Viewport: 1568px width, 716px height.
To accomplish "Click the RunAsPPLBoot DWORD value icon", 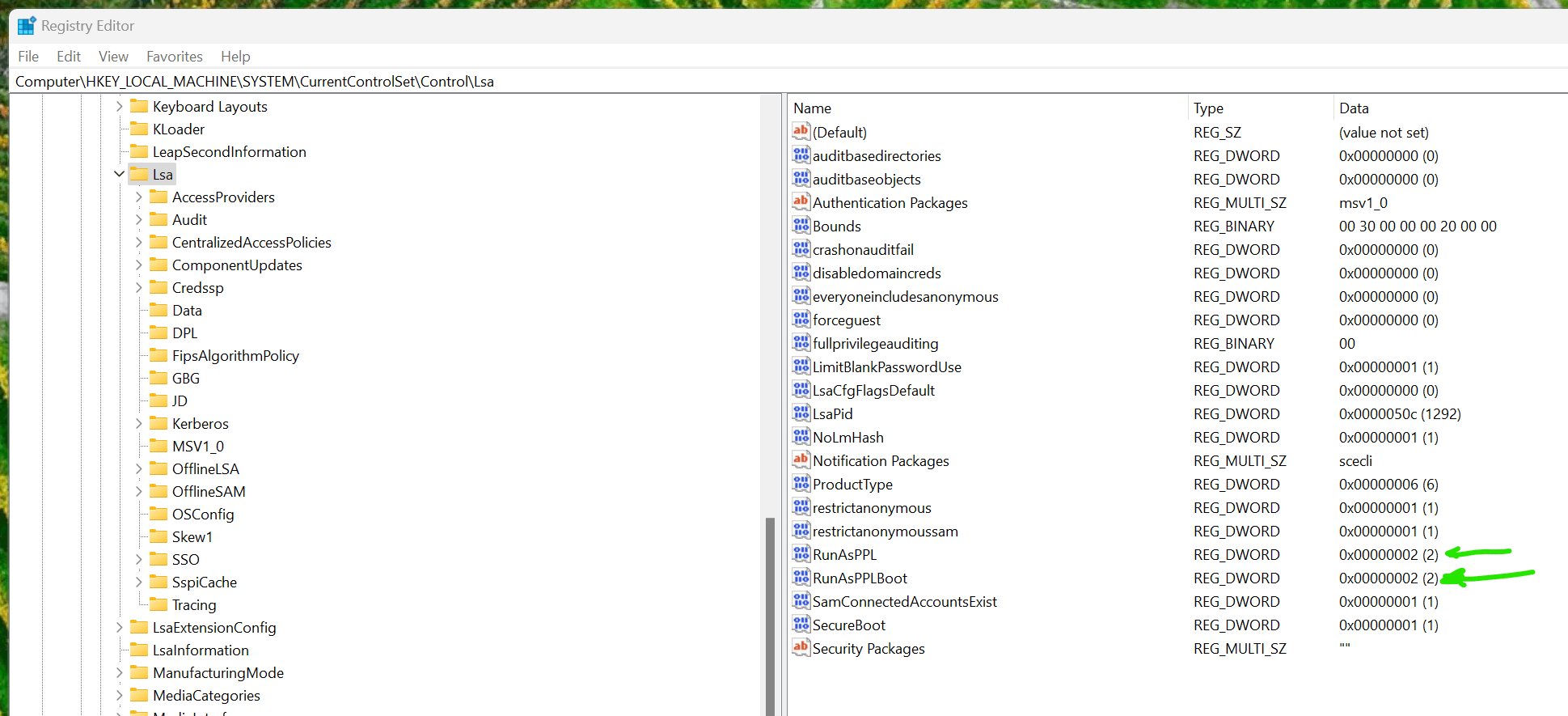I will point(801,578).
